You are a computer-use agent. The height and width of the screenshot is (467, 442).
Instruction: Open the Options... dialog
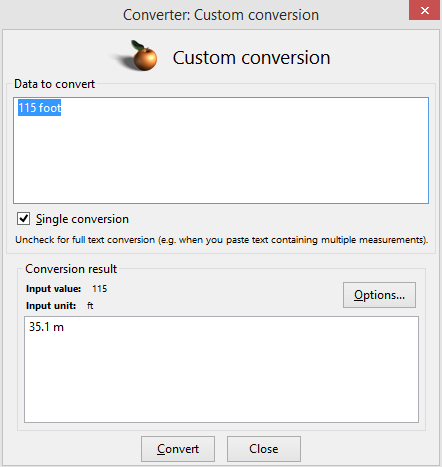[379, 295]
